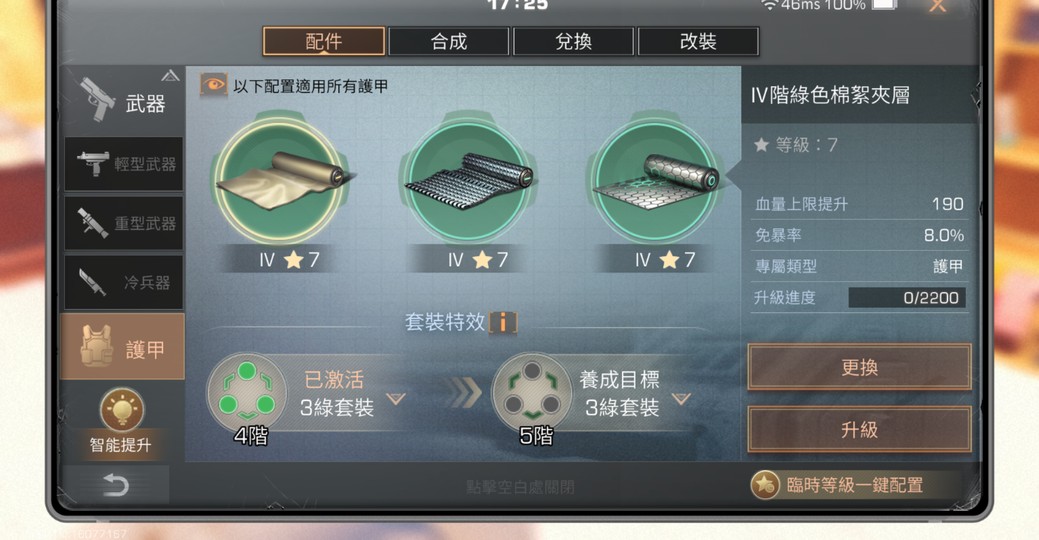Open 重型武器 heavy weapons category

pos(124,223)
